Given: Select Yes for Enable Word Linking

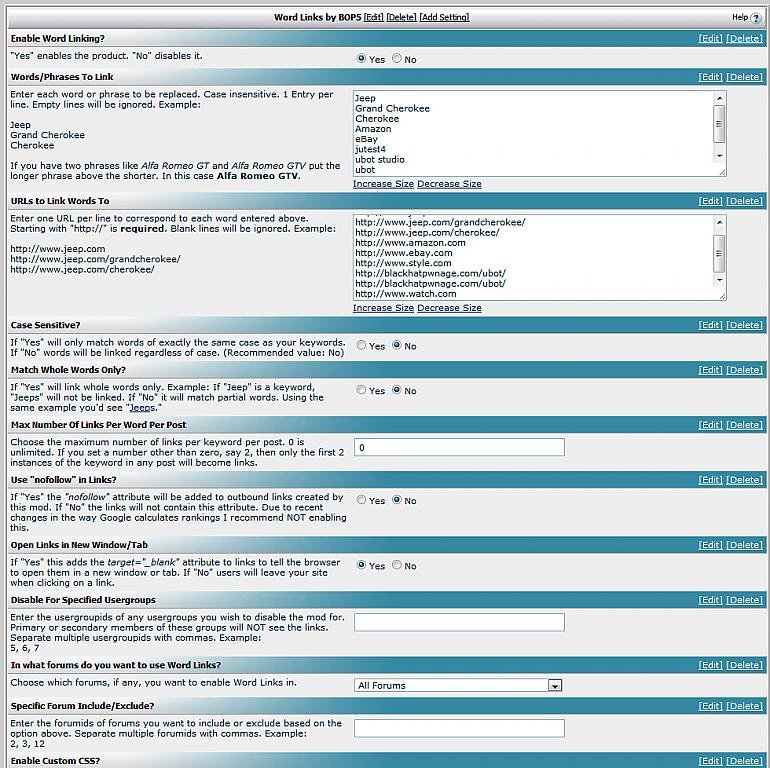Looking at the screenshot, I should click(361, 58).
